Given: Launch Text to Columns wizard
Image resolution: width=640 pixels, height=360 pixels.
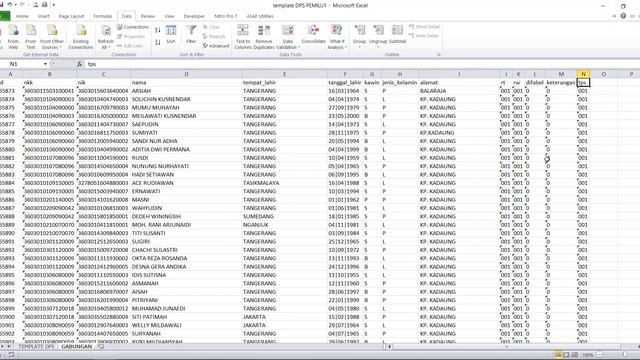Looking at the screenshot, I should click(243, 37).
